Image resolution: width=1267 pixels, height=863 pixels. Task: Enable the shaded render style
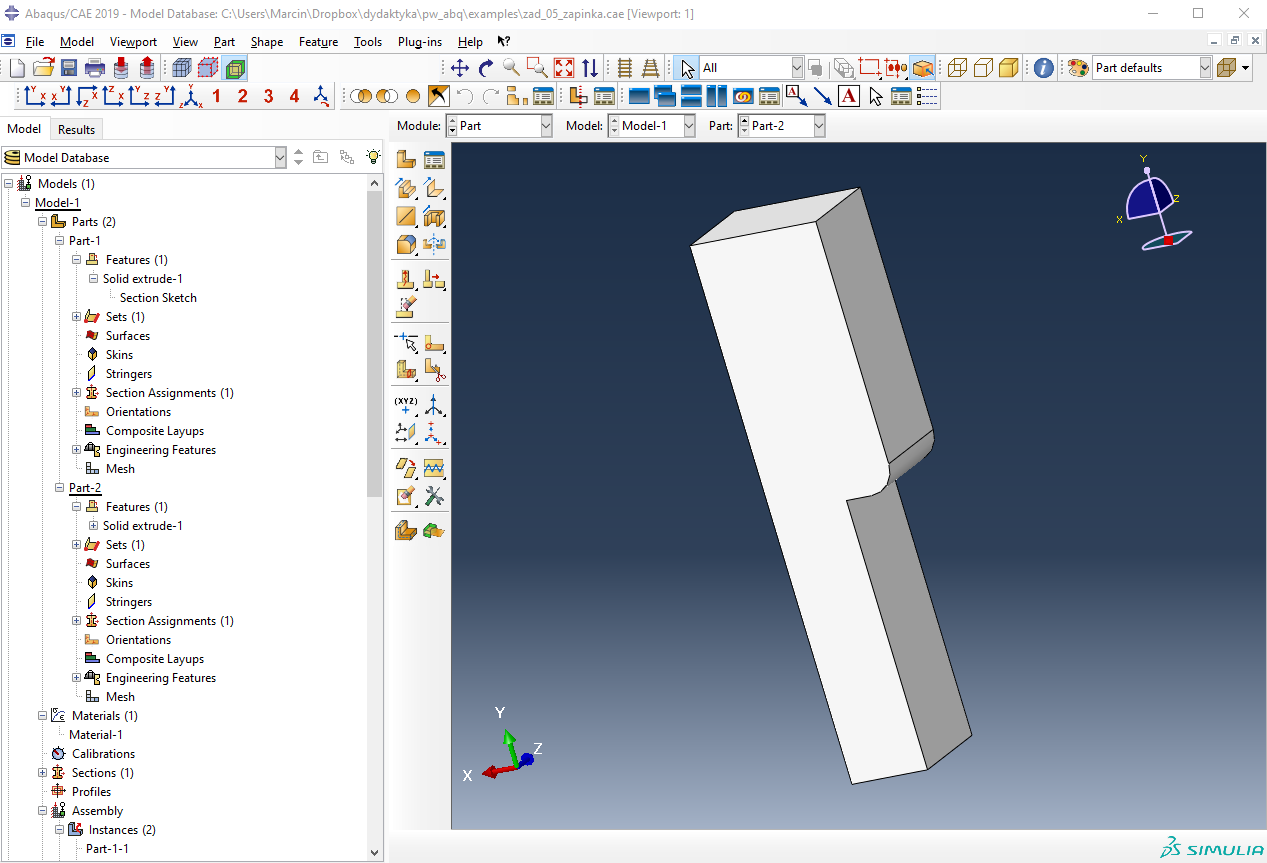click(1008, 68)
